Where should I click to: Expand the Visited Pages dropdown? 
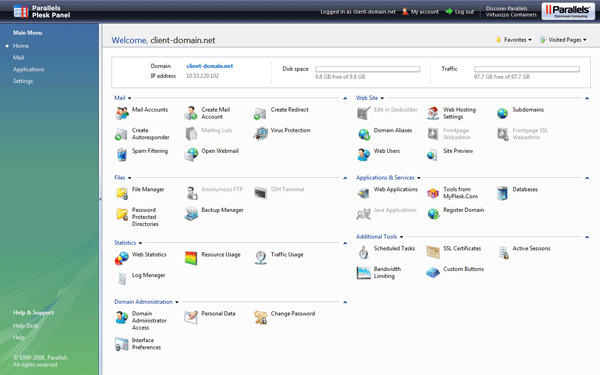coord(563,39)
